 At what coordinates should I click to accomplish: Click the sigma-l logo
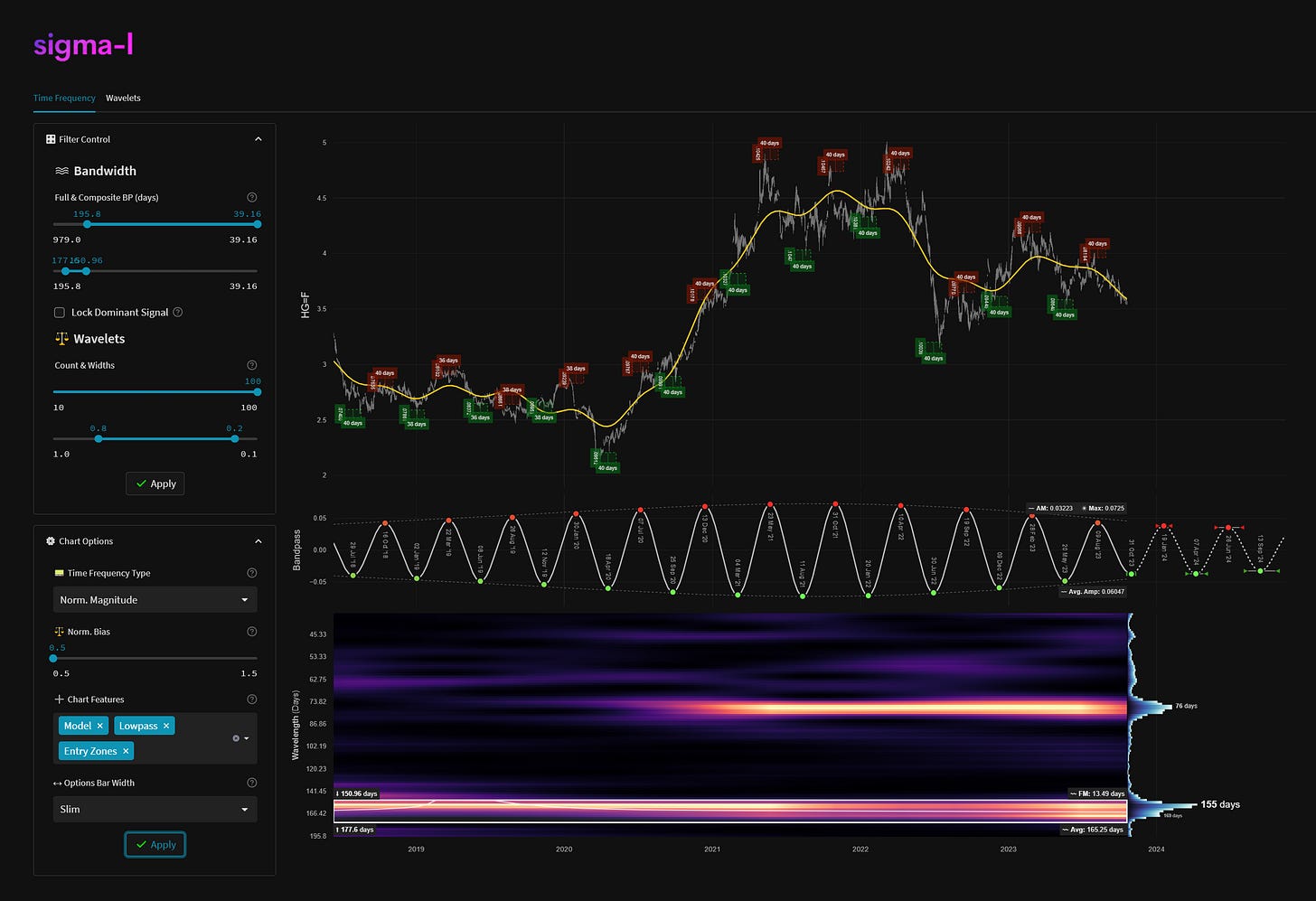(83, 45)
